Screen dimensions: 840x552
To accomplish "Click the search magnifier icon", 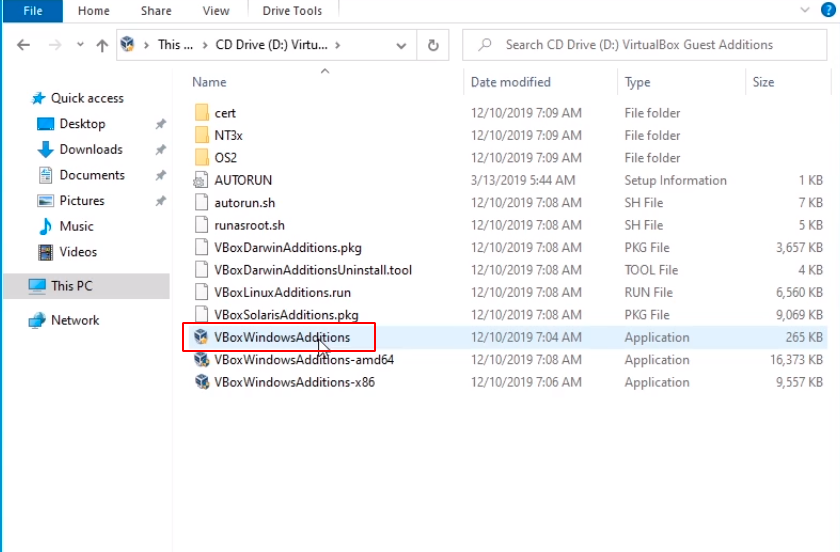I will (x=485, y=44).
